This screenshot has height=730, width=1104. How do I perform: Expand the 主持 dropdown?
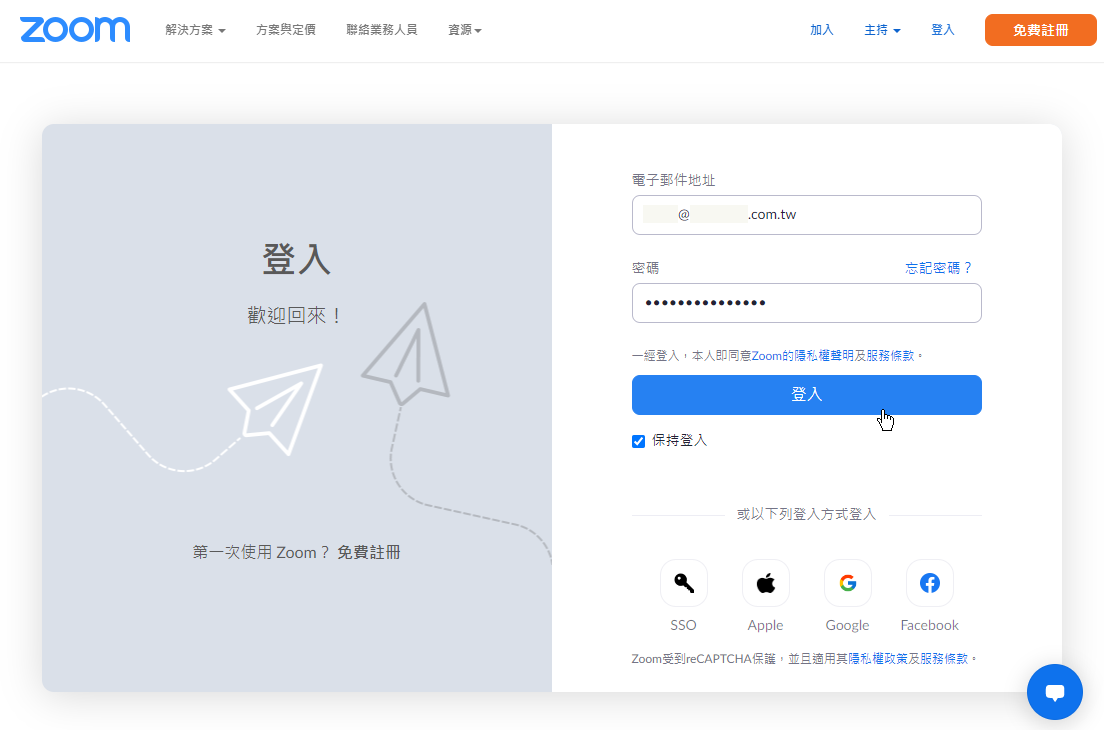881,30
